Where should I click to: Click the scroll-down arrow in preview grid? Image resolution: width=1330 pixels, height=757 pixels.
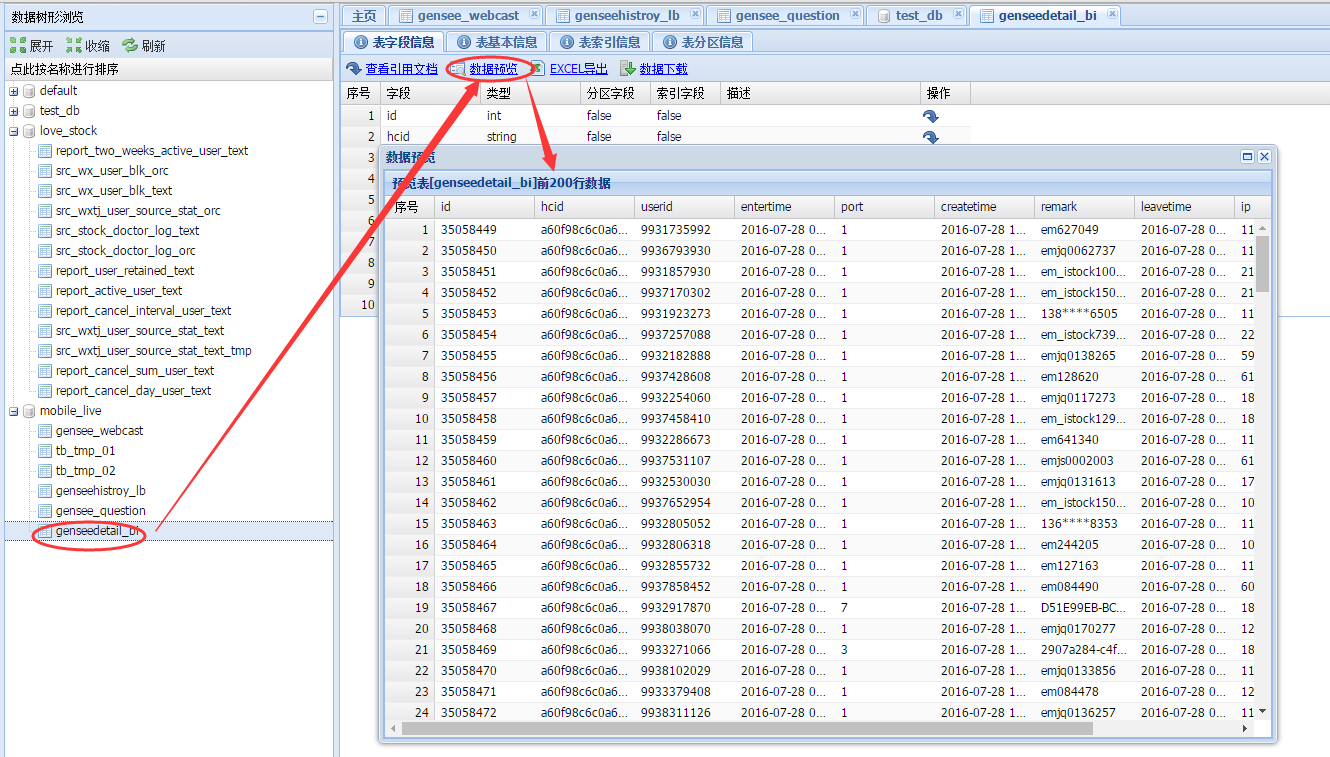(1263, 711)
